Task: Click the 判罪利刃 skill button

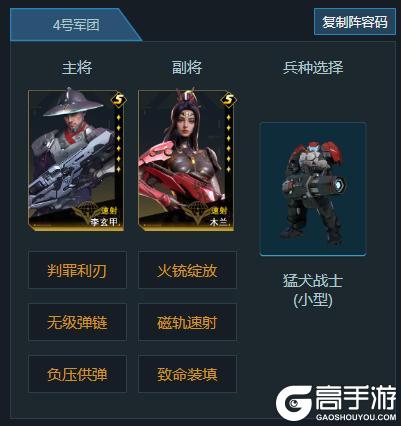Action: coord(77,270)
